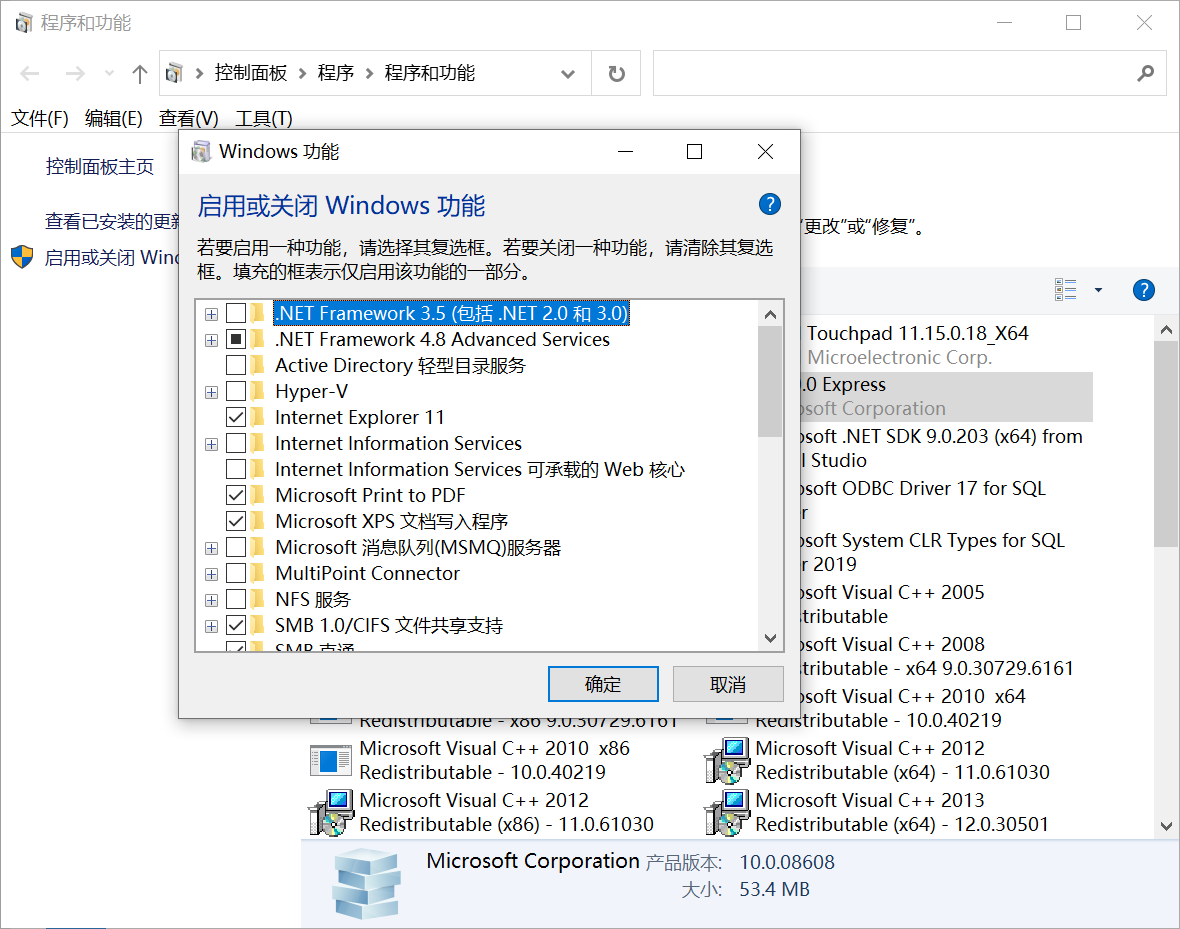Screen dimensions: 1180x929
Task: Disable SMB 1.0/CIFS 文件共享支持 checkbox
Action: [x=236, y=625]
